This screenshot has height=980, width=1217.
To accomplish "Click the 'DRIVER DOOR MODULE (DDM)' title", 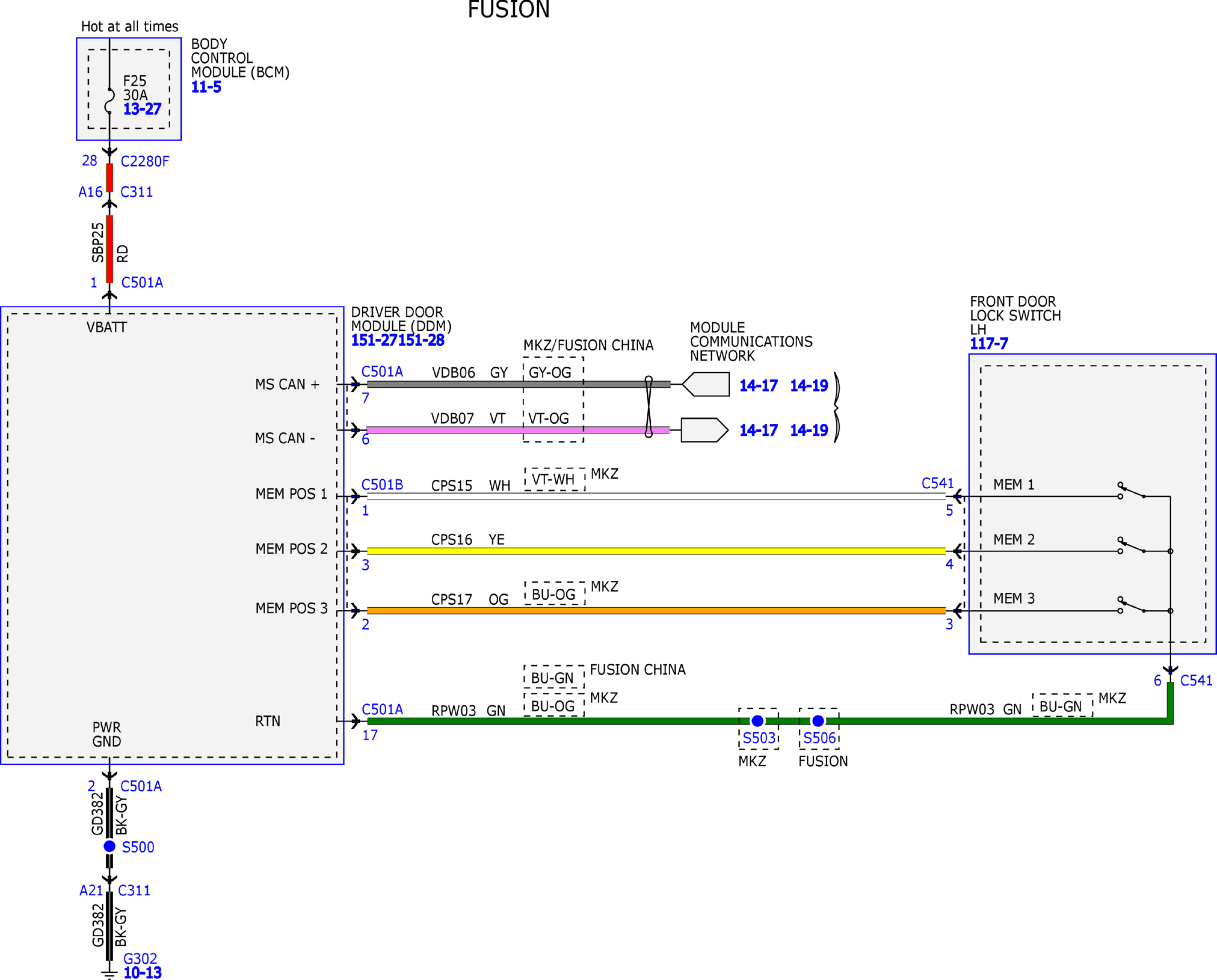I will tap(401, 319).
